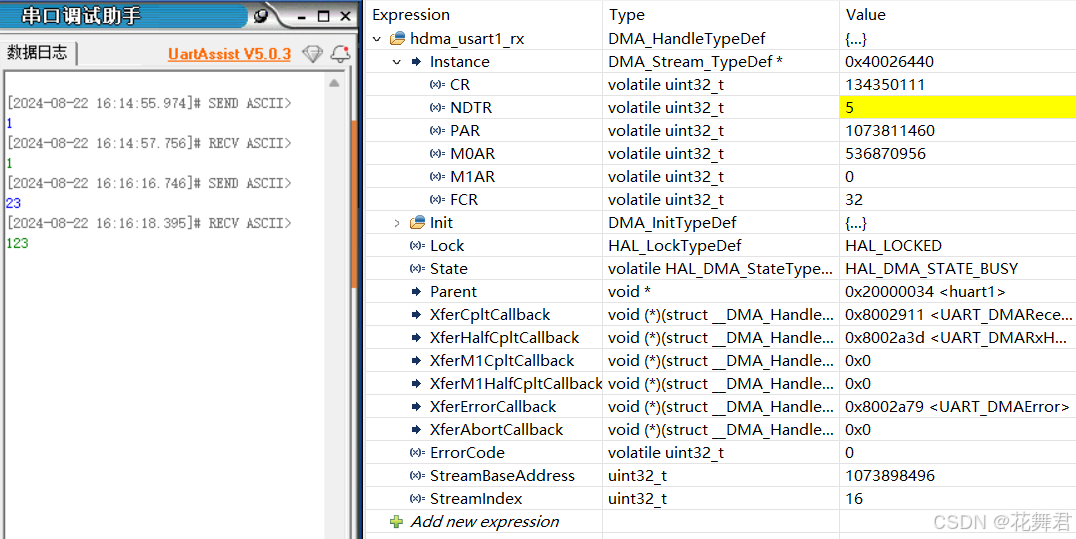Click the pin icon in serial assistant title bar
The image size is (1076, 539).
[261, 16]
